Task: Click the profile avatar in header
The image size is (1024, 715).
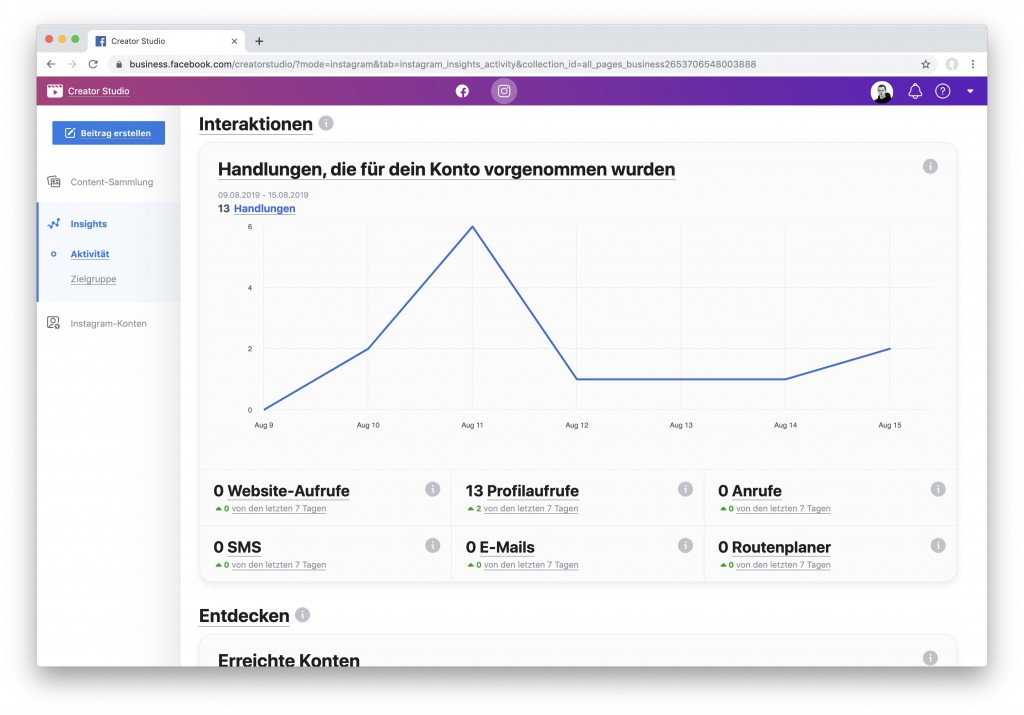Action: (x=882, y=91)
